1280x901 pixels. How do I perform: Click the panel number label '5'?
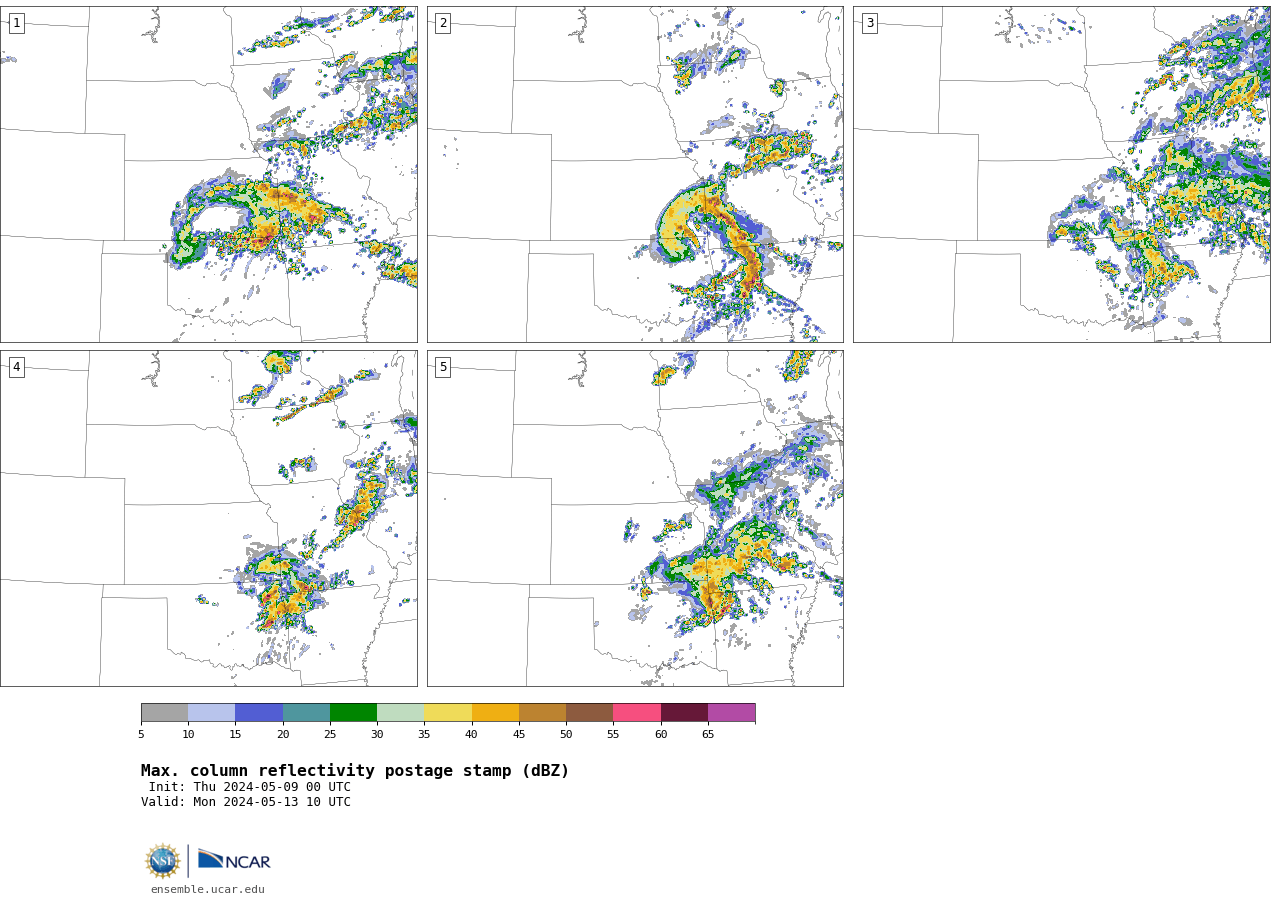[443, 367]
